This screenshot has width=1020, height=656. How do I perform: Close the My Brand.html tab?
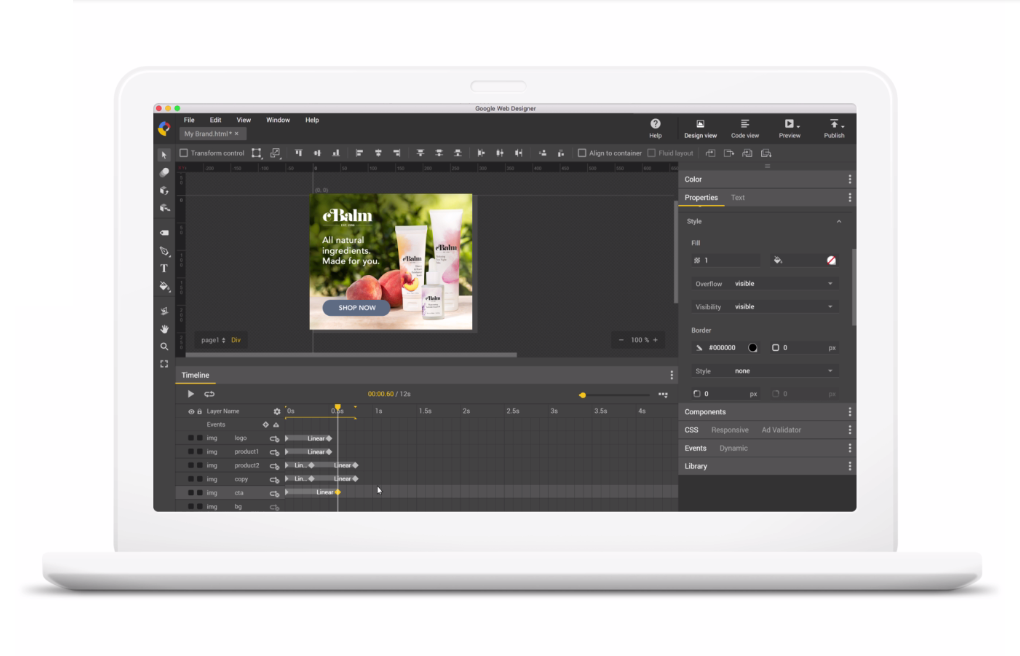(237, 133)
